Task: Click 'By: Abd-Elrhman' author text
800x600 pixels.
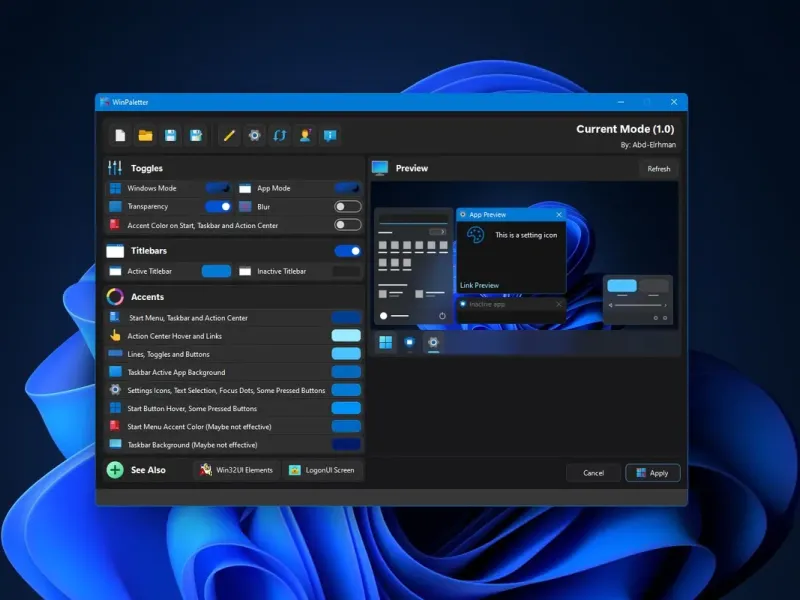Action: (x=648, y=145)
